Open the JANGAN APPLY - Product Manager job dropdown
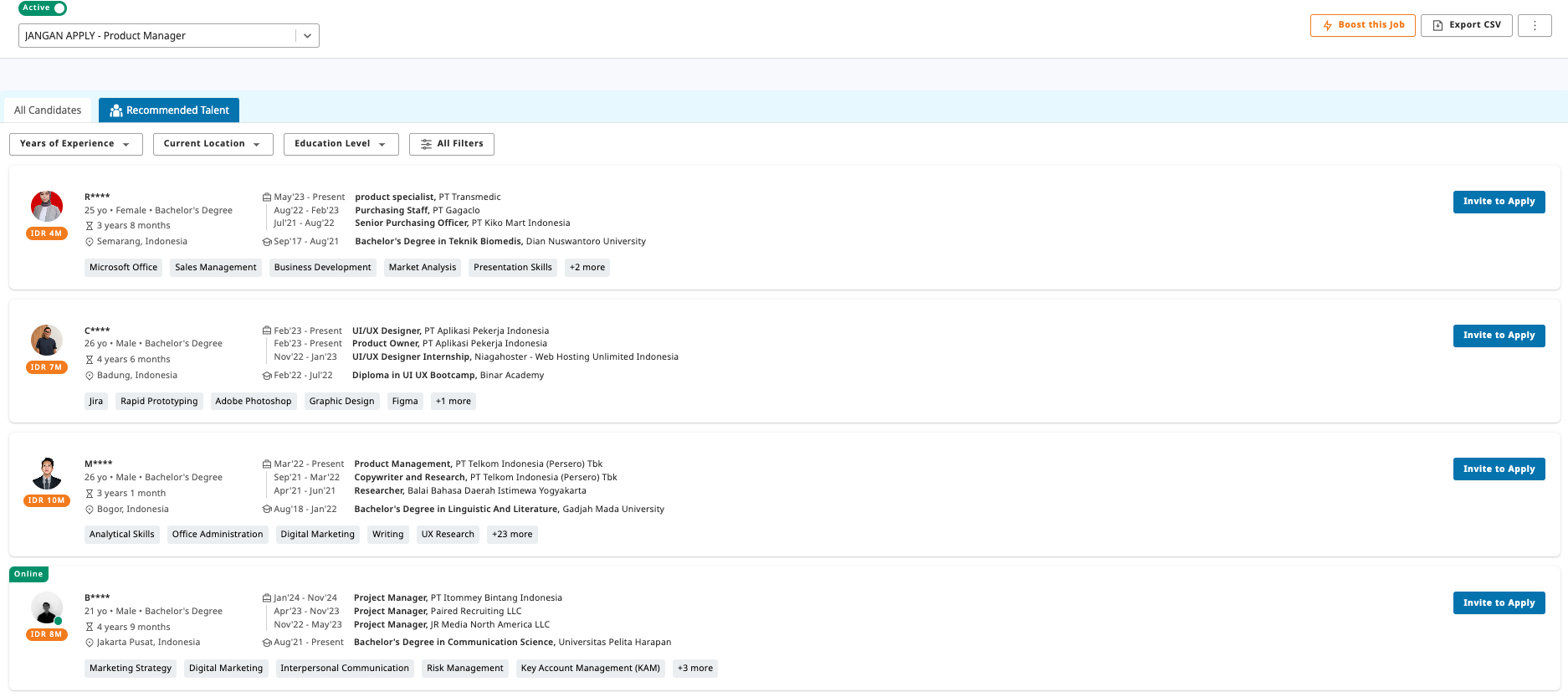Screen dimensions: 1568x697 pos(169,35)
